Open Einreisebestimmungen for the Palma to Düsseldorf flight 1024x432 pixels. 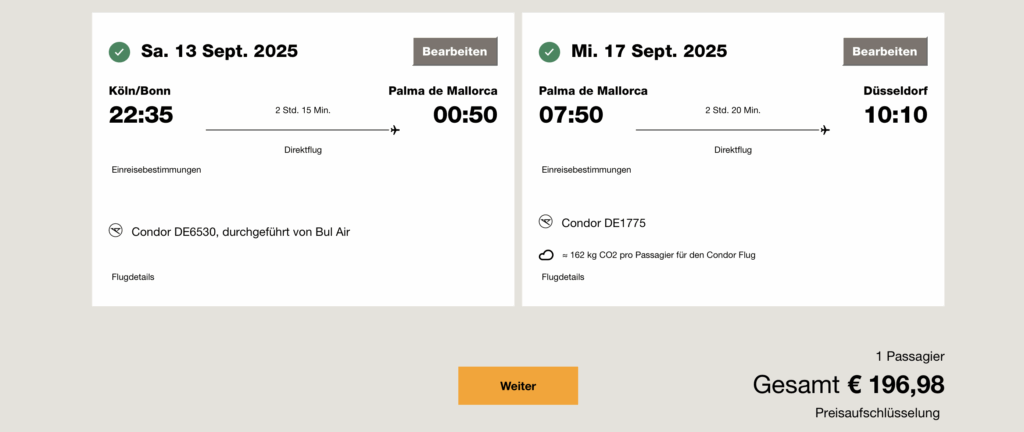[x=587, y=170]
